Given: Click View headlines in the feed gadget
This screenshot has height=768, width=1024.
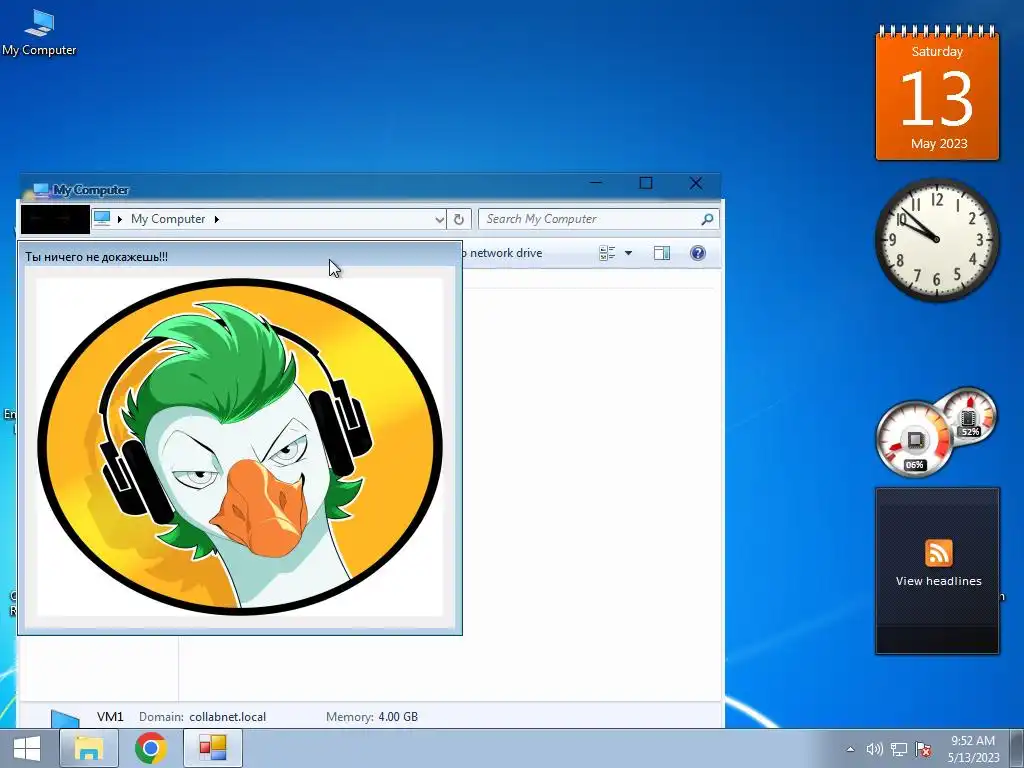Looking at the screenshot, I should [x=938, y=581].
